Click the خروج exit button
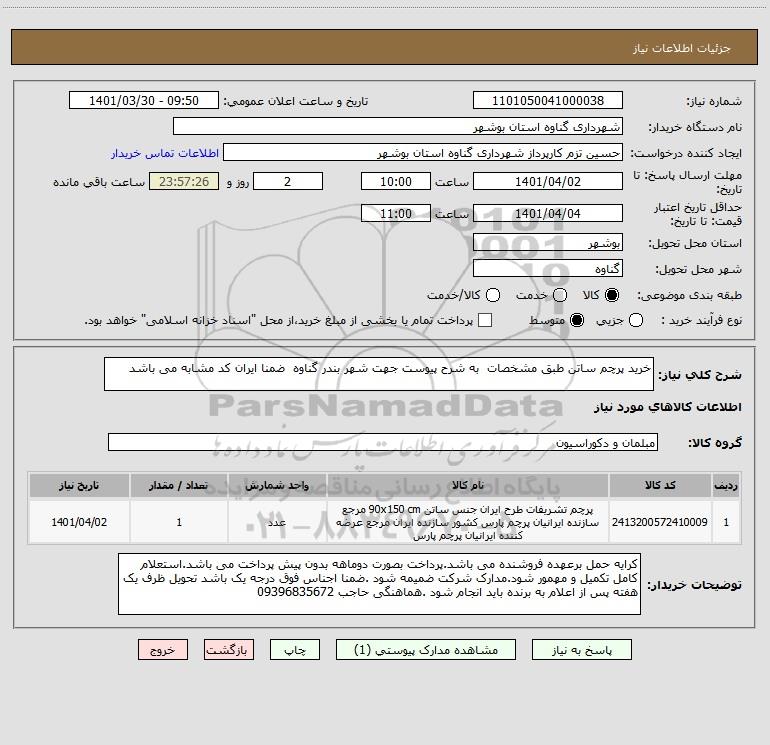Viewport: 770px width, 745px height. click(x=163, y=650)
